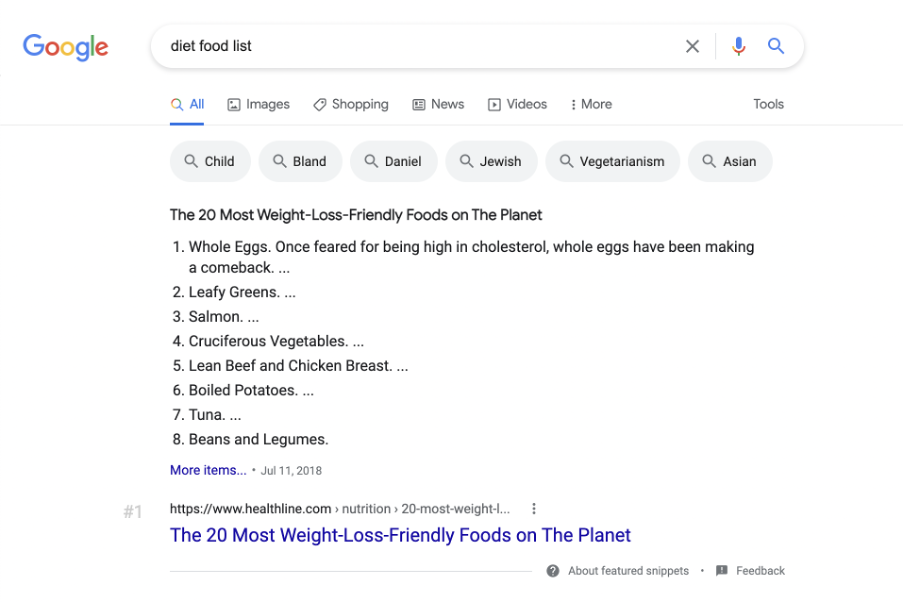Switch to the Shopping tab

coord(351,104)
